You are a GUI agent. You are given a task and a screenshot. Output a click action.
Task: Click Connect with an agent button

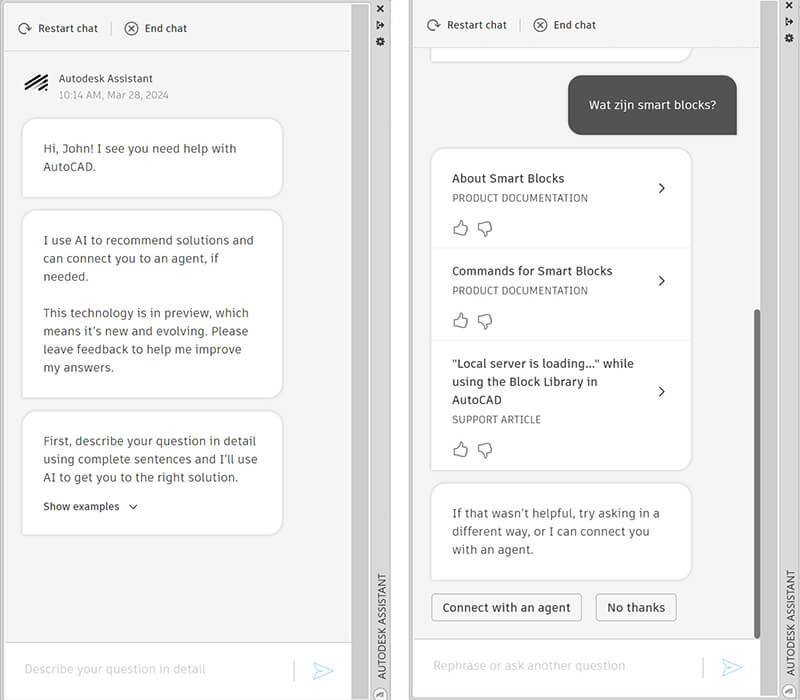click(x=506, y=607)
